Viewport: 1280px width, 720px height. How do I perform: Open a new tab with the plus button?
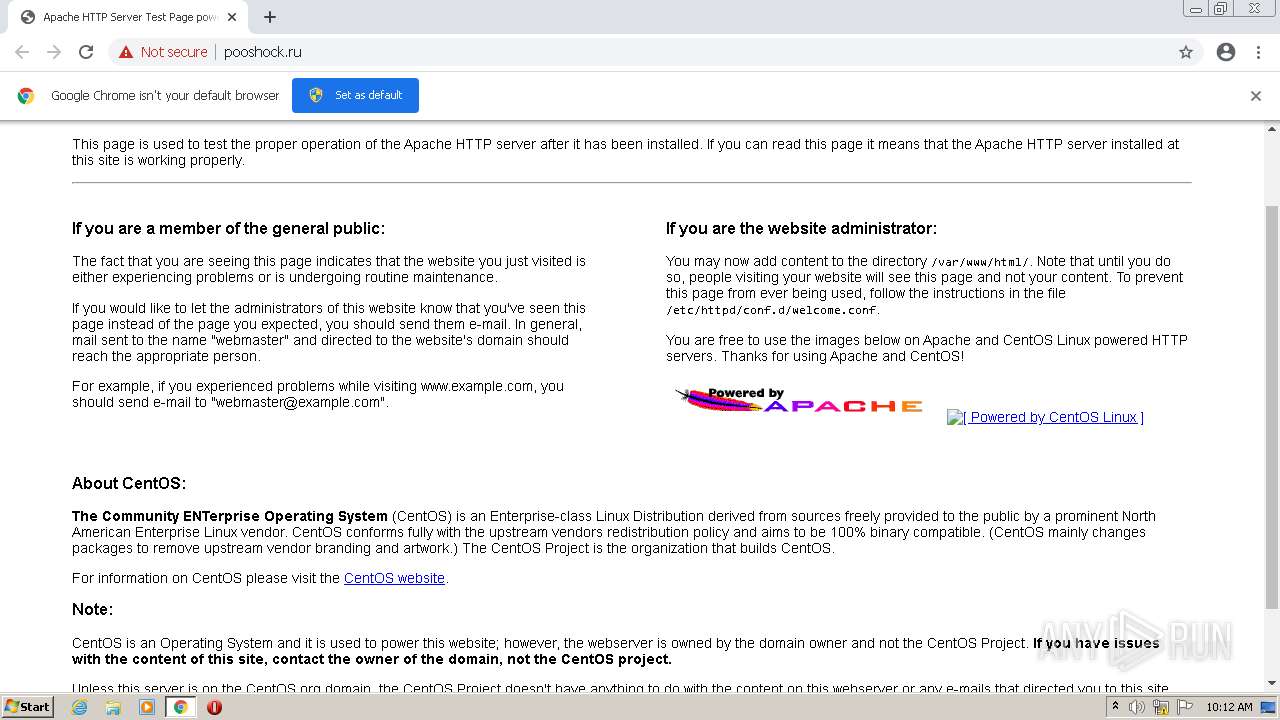click(x=270, y=17)
